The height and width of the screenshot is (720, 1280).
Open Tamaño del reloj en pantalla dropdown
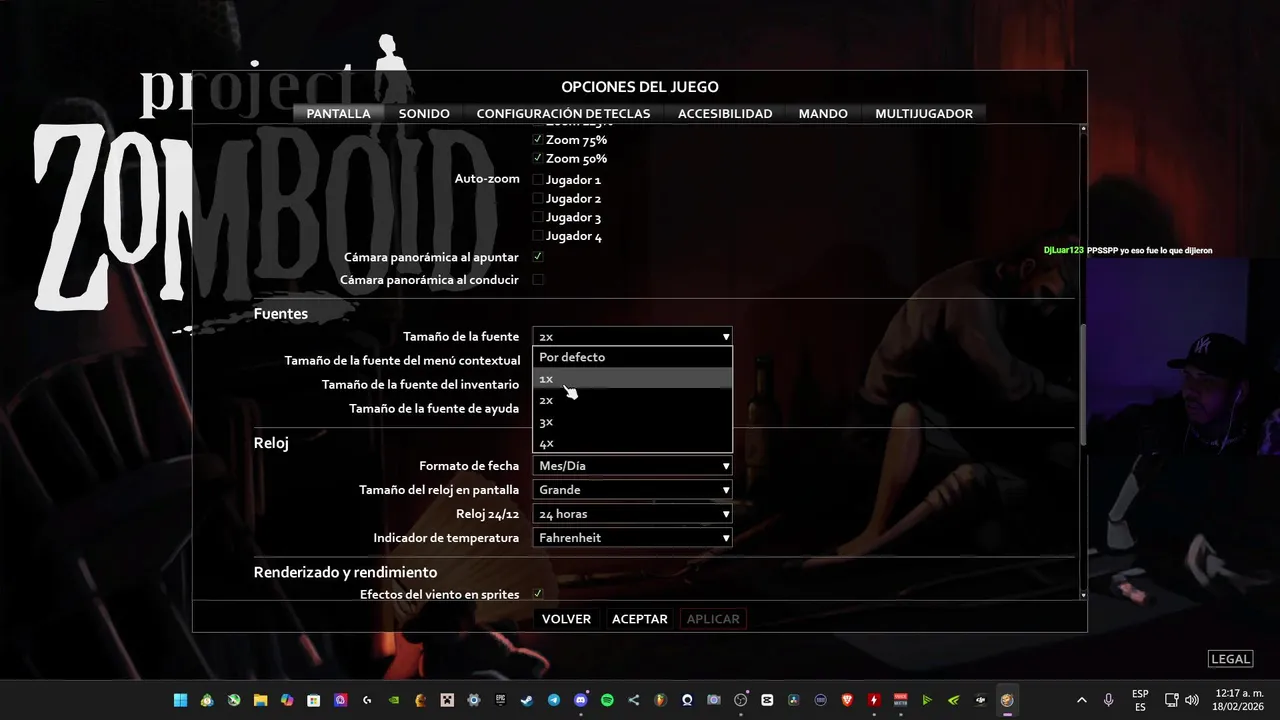pyautogui.click(x=632, y=490)
